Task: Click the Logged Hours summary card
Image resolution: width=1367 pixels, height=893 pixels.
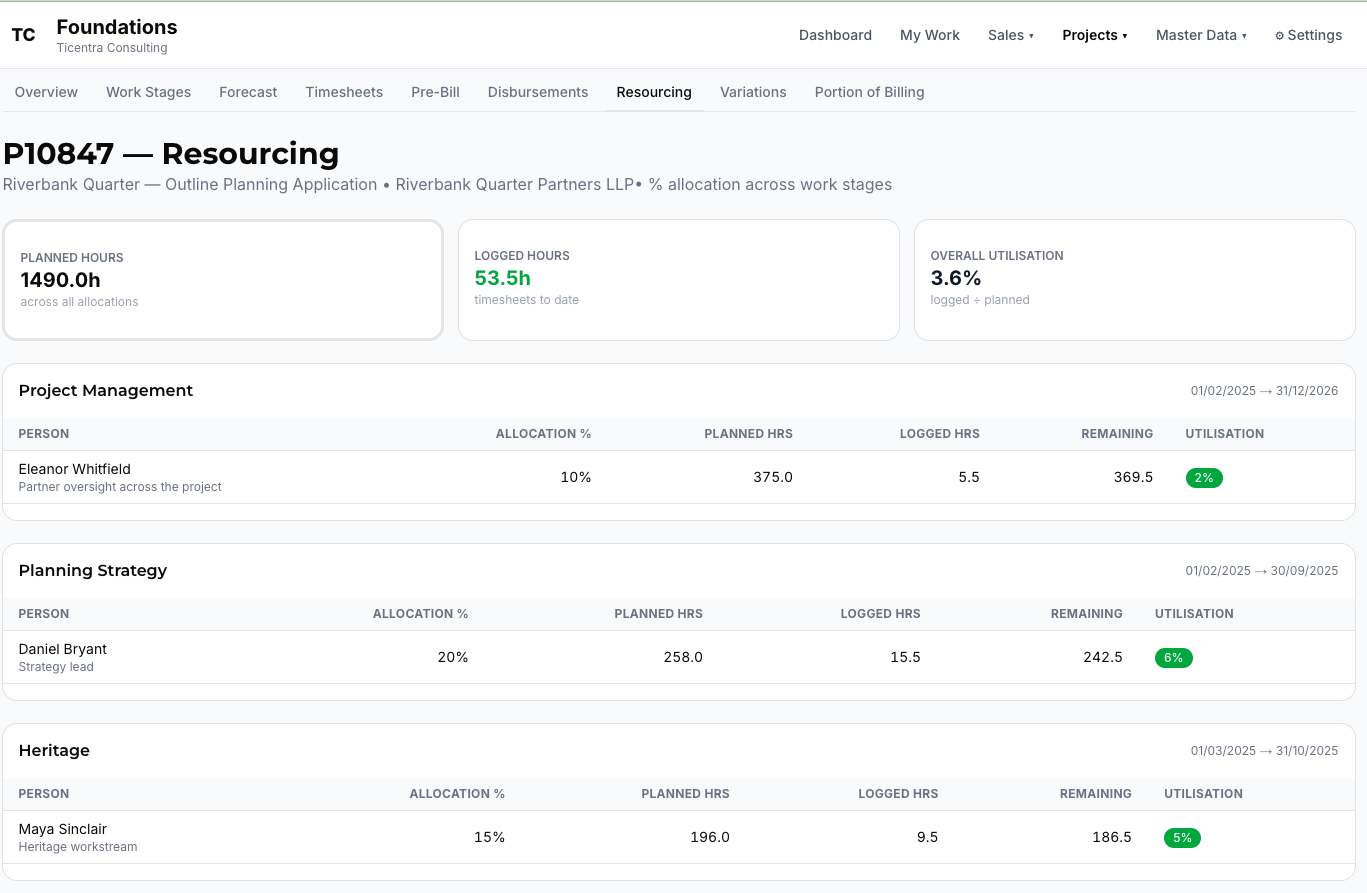Action: pyautogui.click(x=679, y=280)
